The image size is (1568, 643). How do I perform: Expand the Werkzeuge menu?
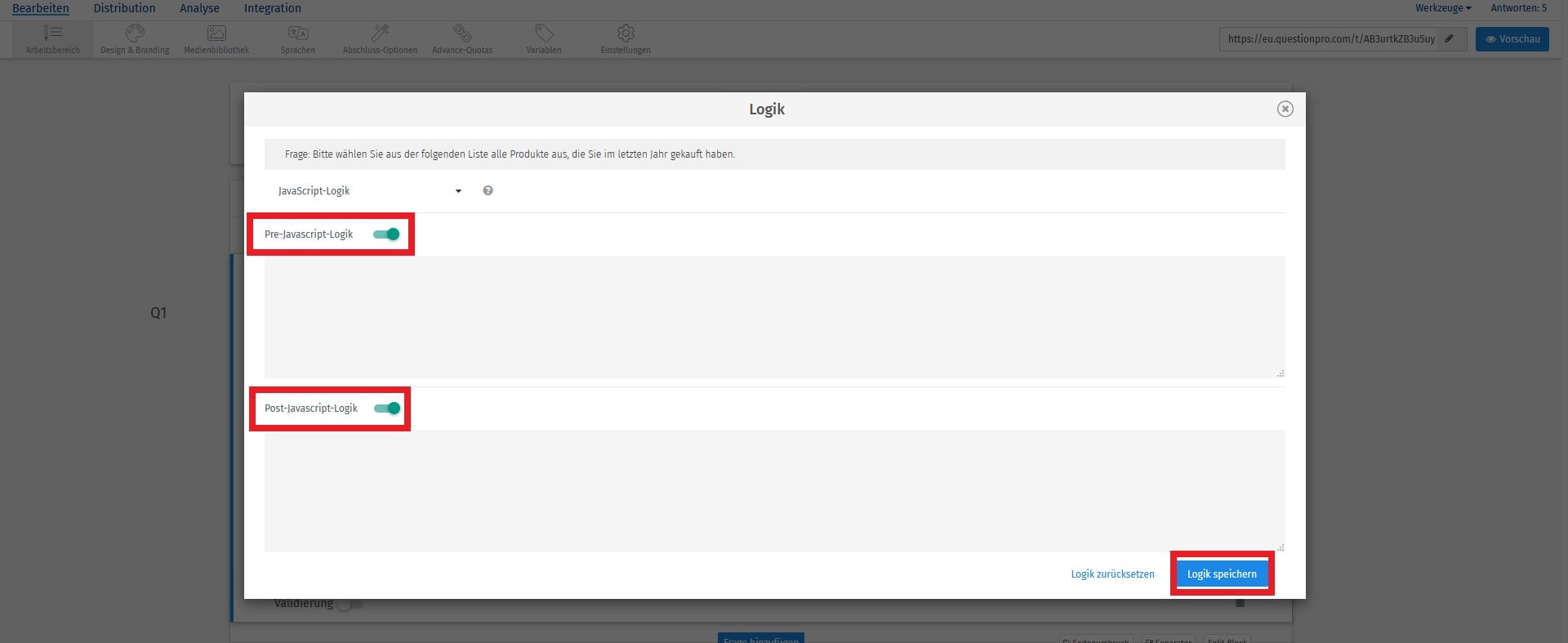(1443, 8)
